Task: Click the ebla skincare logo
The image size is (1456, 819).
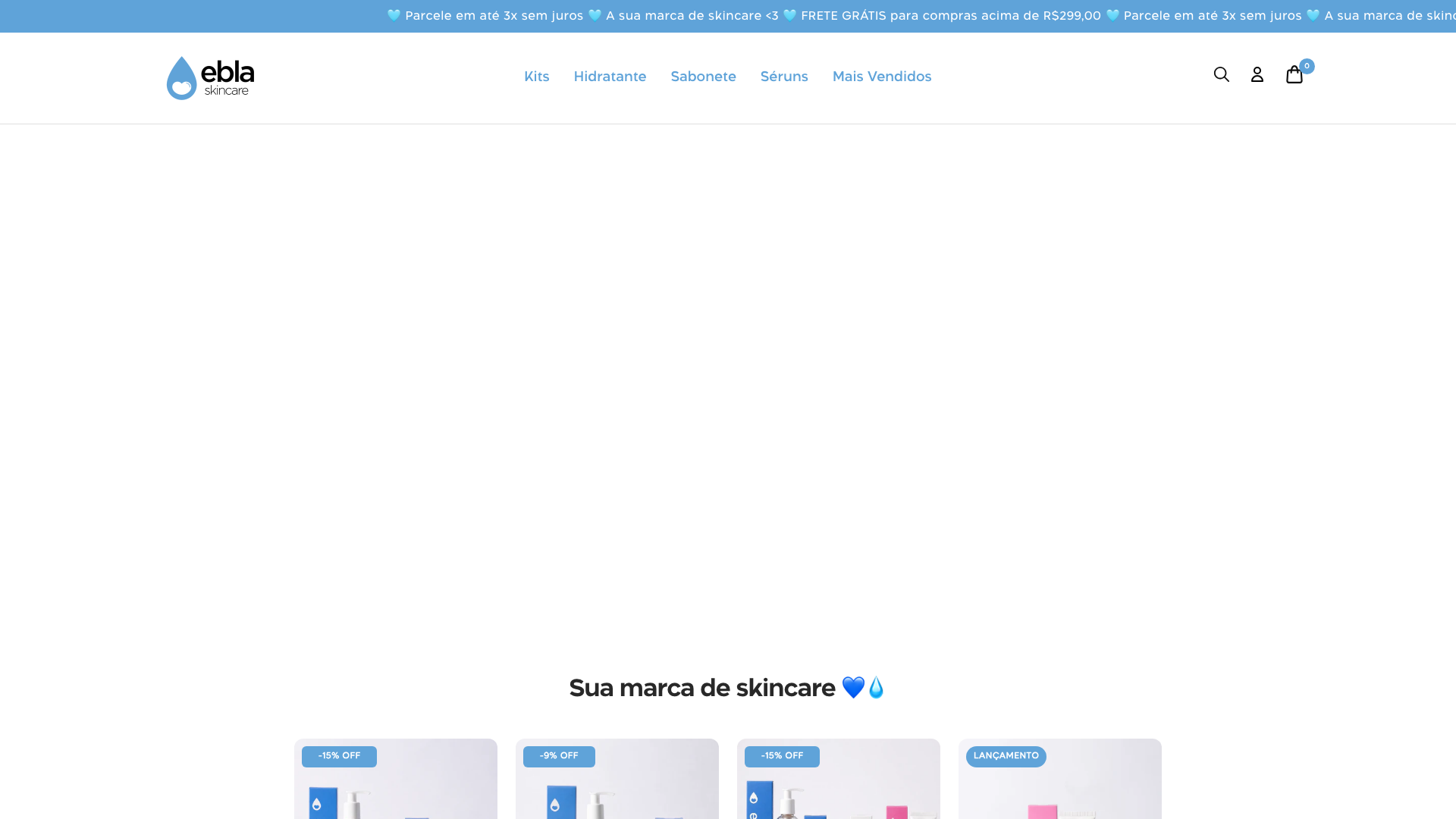Action: (x=210, y=78)
